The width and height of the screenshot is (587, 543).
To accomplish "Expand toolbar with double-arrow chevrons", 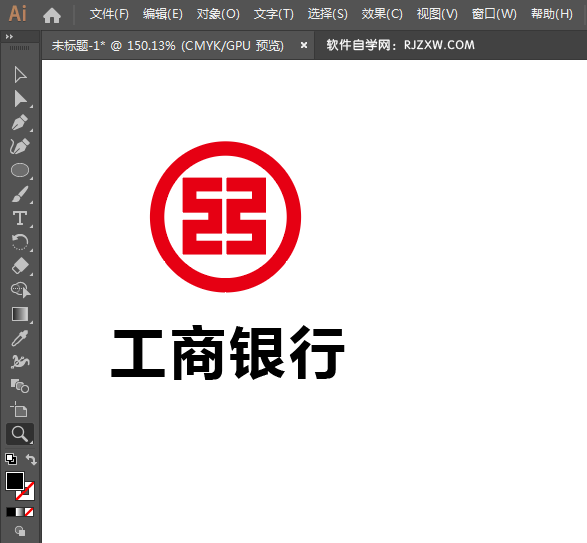I will [9, 36].
